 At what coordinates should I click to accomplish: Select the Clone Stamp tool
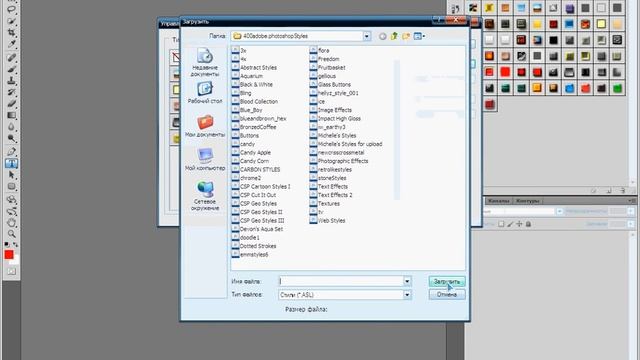(11, 81)
